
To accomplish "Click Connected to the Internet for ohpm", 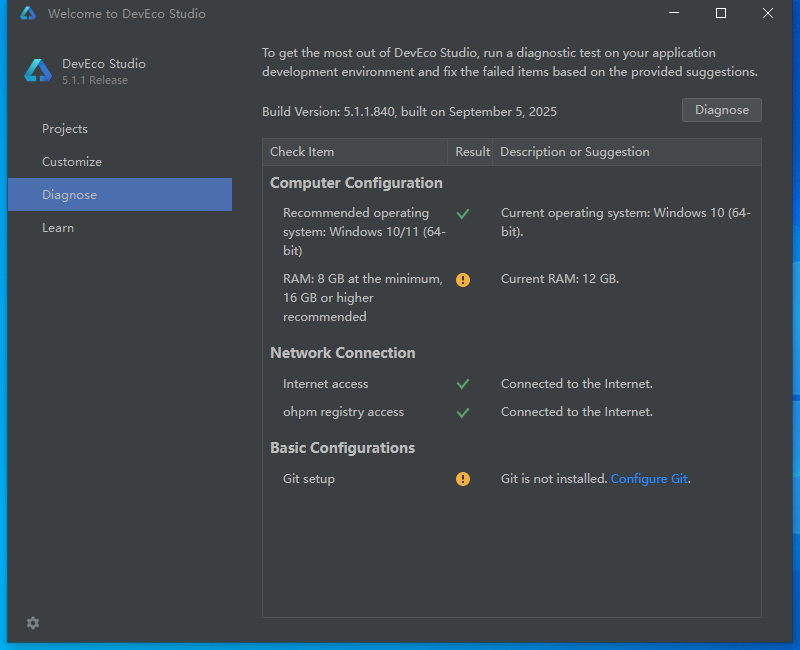I will [577, 412].
